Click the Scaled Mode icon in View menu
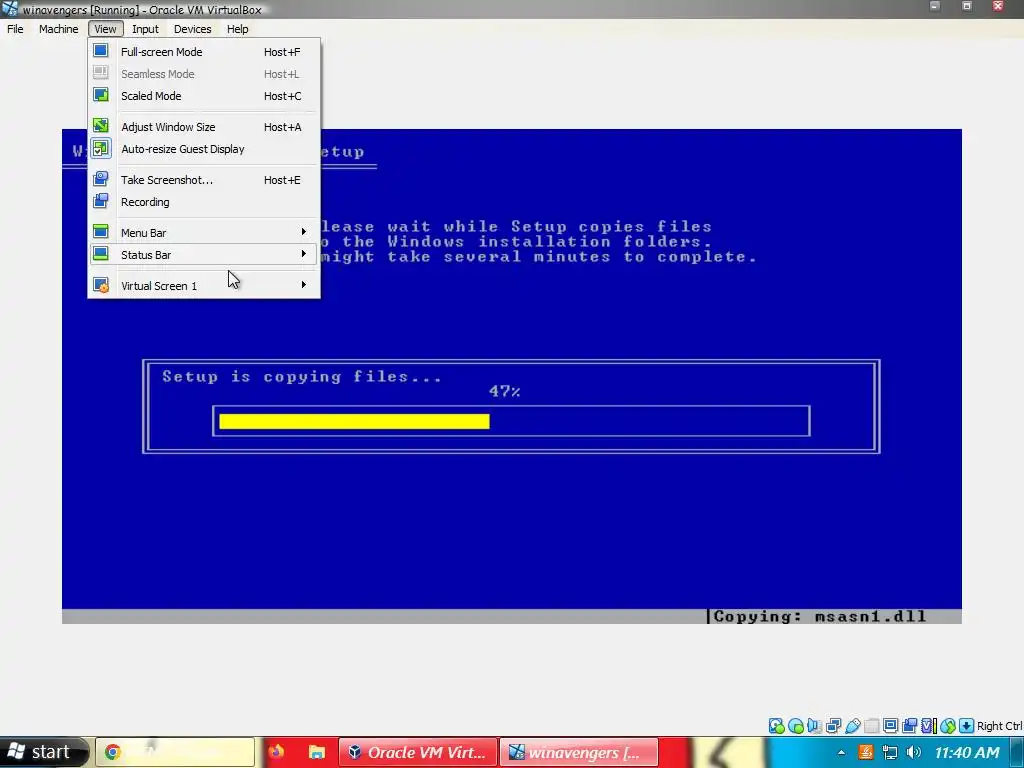The height and width of the screenshot is (768, 1024). pyautogui.click(x=101, y=95)
